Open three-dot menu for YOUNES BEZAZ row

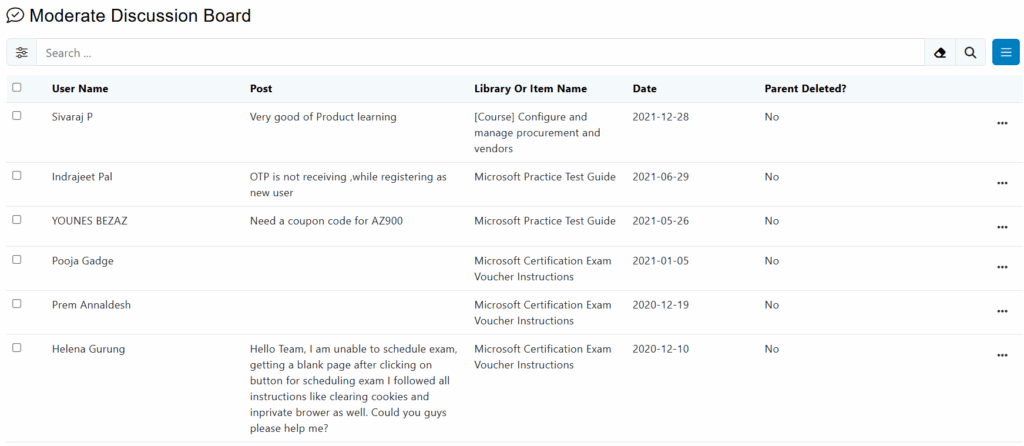1002,227
